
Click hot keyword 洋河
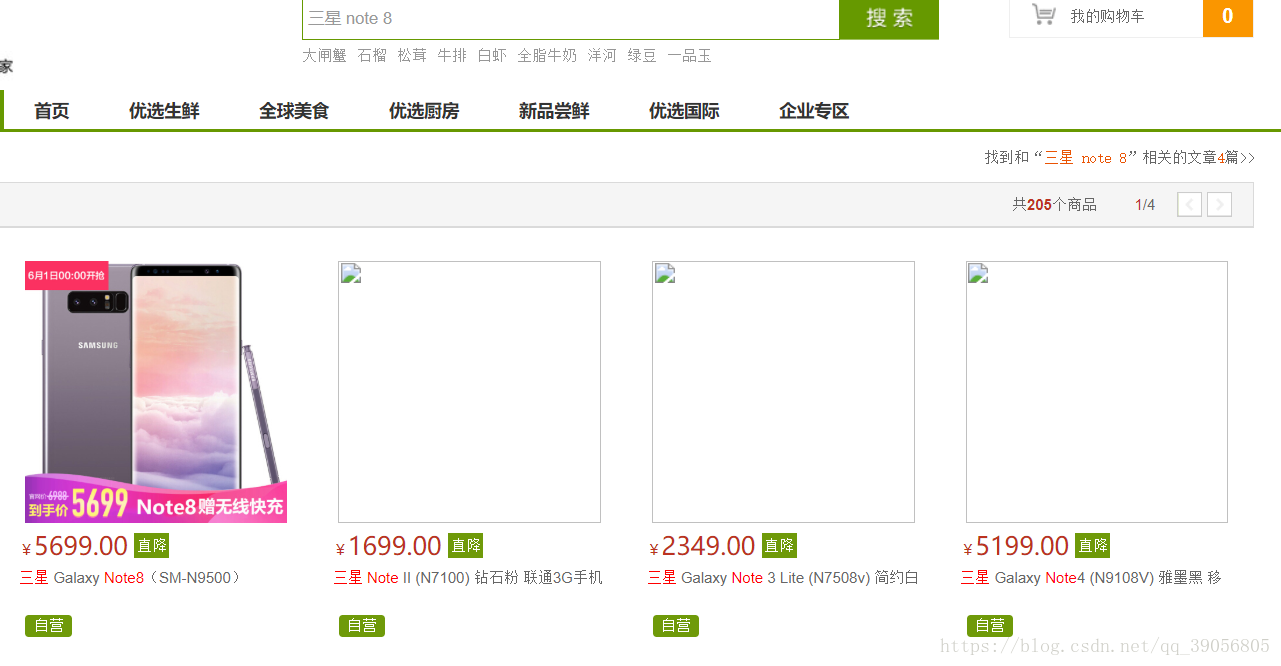pos(602,56)
